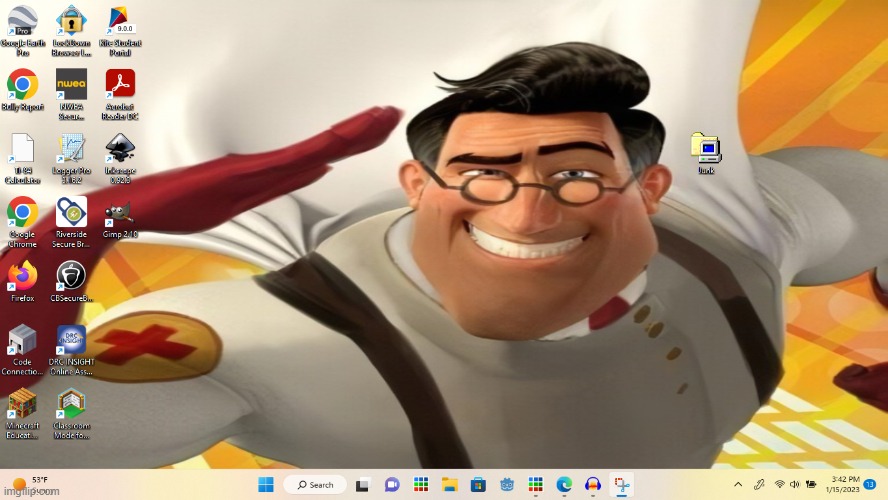Open the 53°F weather widget
The width and height of the screenshot is (888, 500).
[33, 485]
